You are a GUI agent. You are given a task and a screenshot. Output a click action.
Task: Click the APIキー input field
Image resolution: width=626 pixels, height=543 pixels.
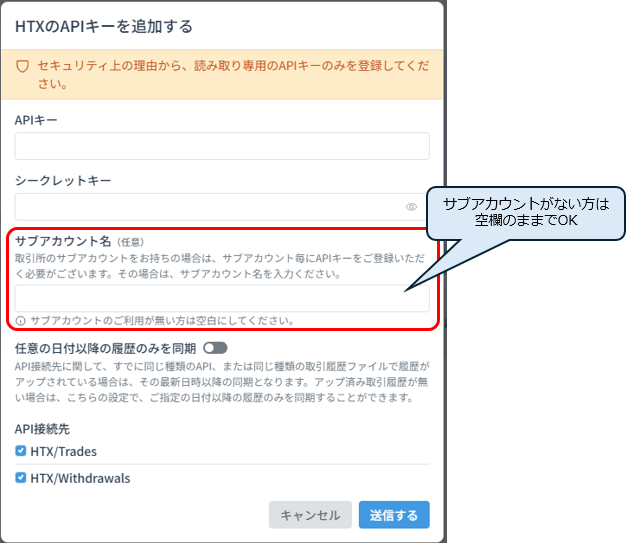click(222, 146)
